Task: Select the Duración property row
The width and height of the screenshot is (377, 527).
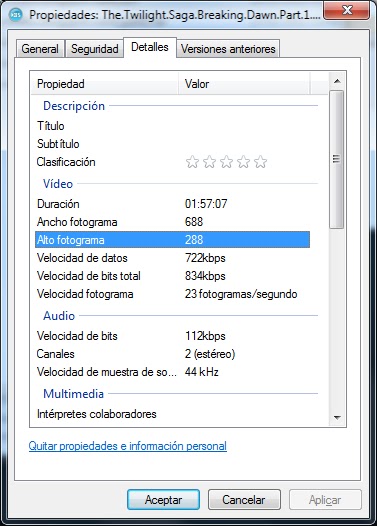Action: point(172,204)
